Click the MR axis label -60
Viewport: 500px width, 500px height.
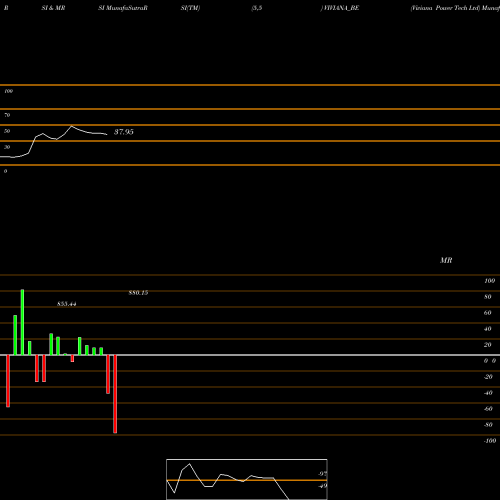[x=488, y=409]
